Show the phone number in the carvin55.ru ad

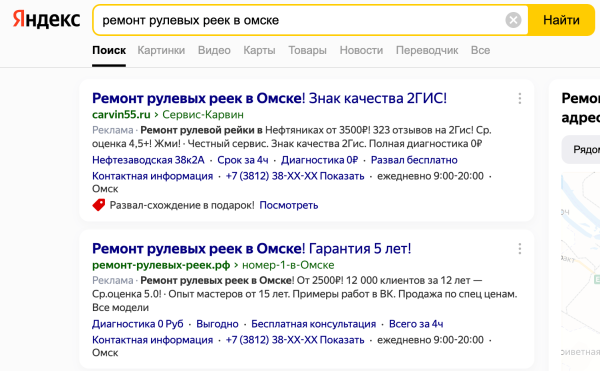(x=295, y=176)
